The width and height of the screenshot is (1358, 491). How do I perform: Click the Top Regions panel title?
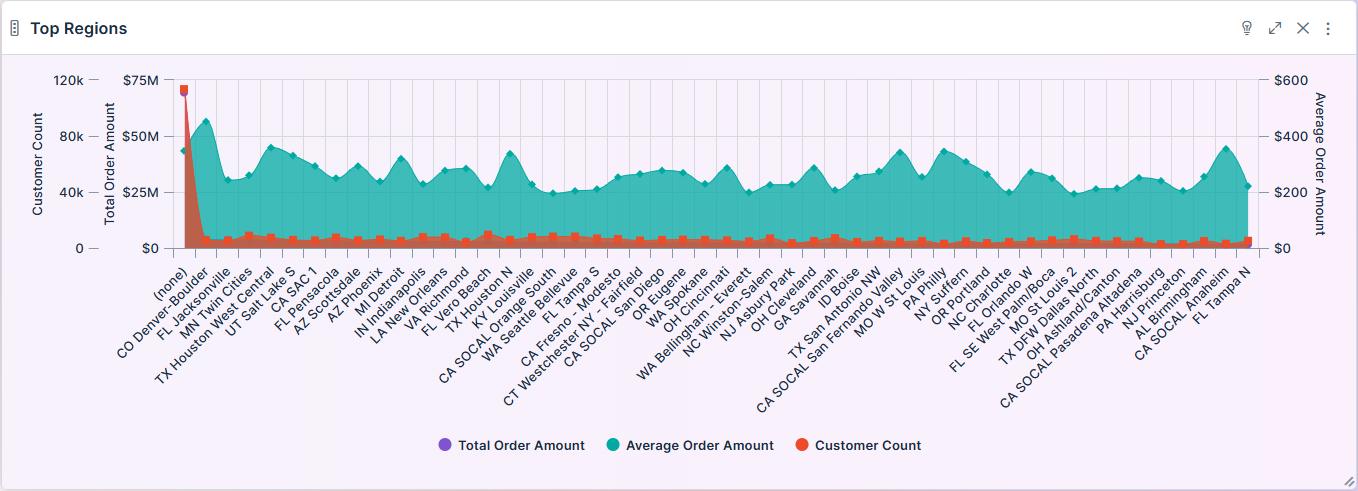click(x=79, y=28)
